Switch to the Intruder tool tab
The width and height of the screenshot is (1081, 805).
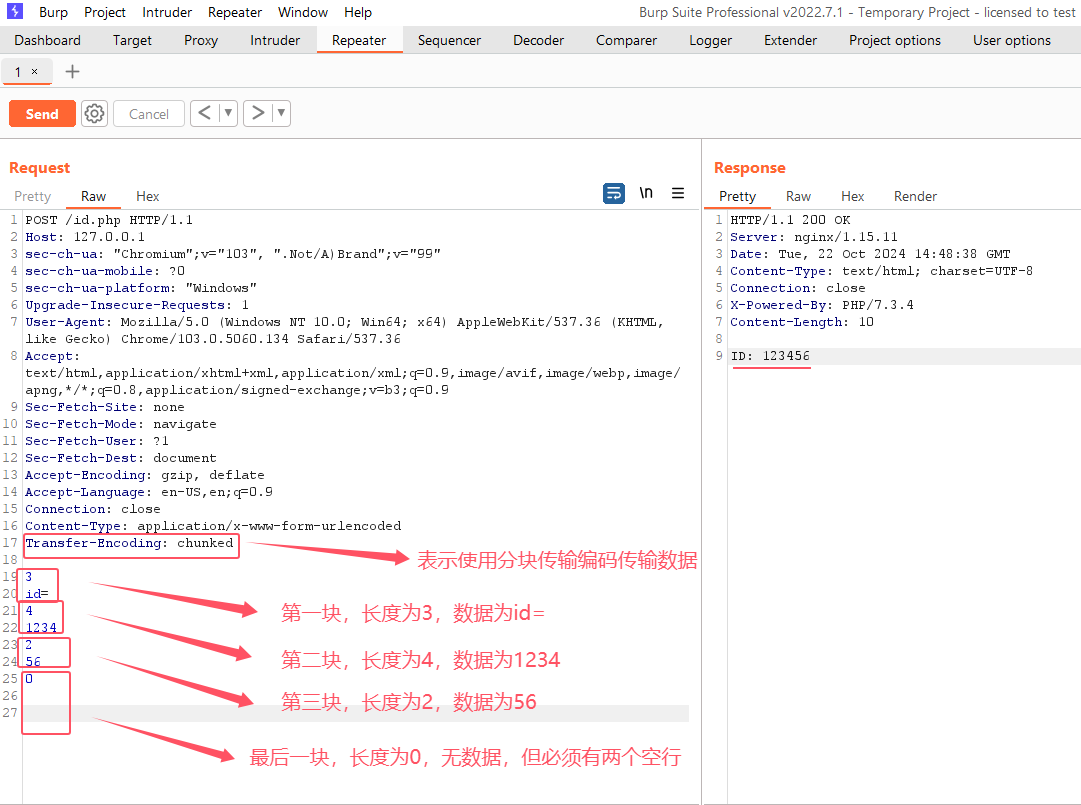275,41
